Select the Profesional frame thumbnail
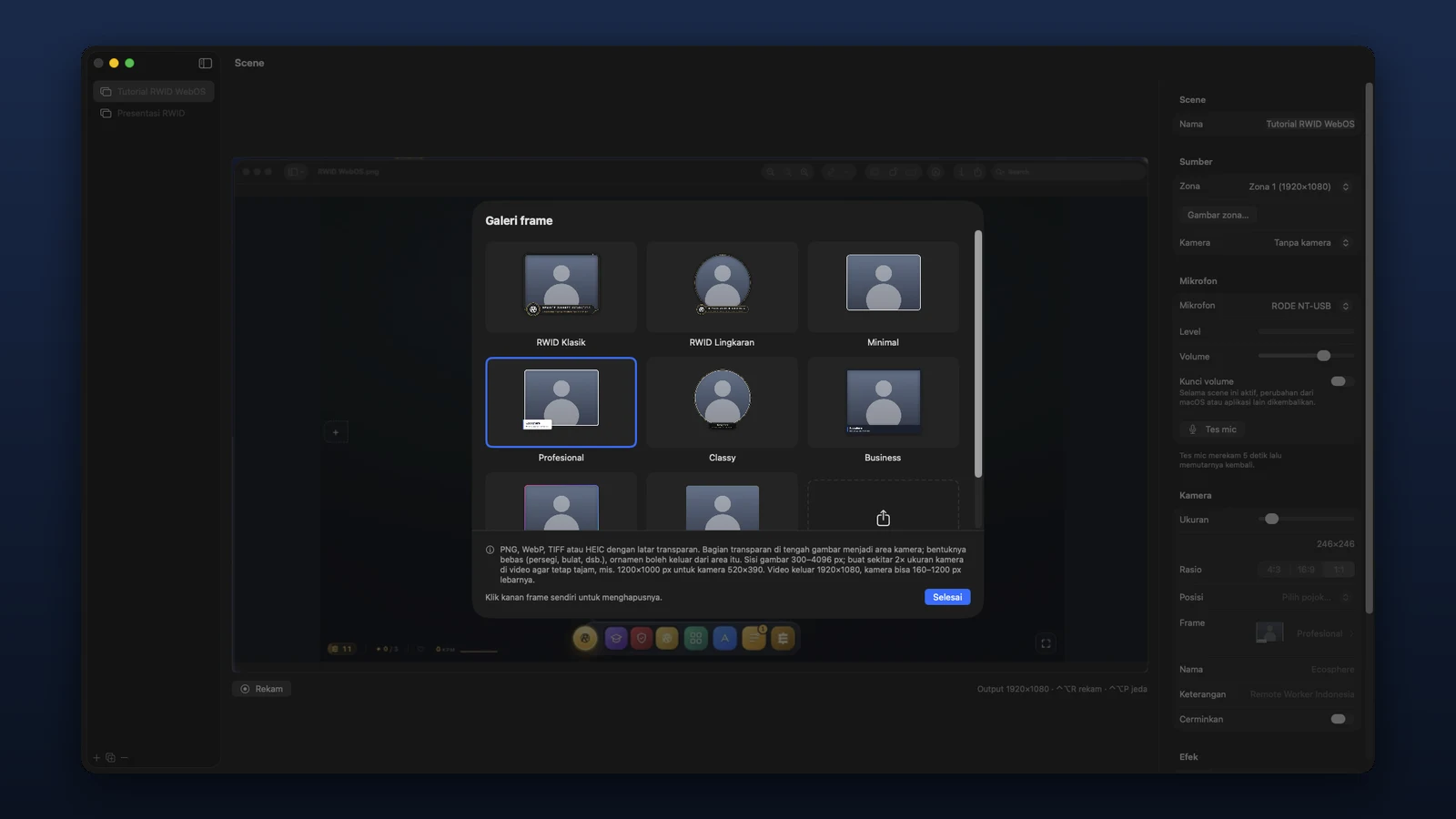1456x819 pixels. tap(561, 402)
